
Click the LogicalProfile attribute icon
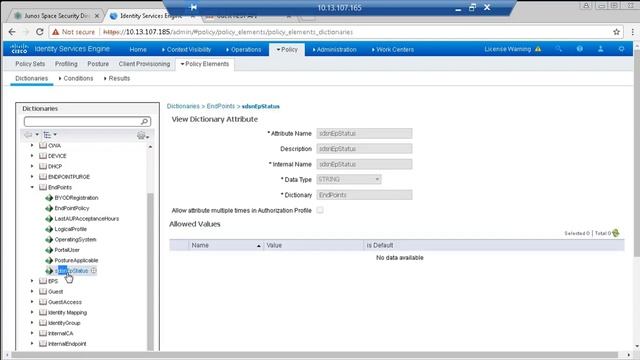49,229
